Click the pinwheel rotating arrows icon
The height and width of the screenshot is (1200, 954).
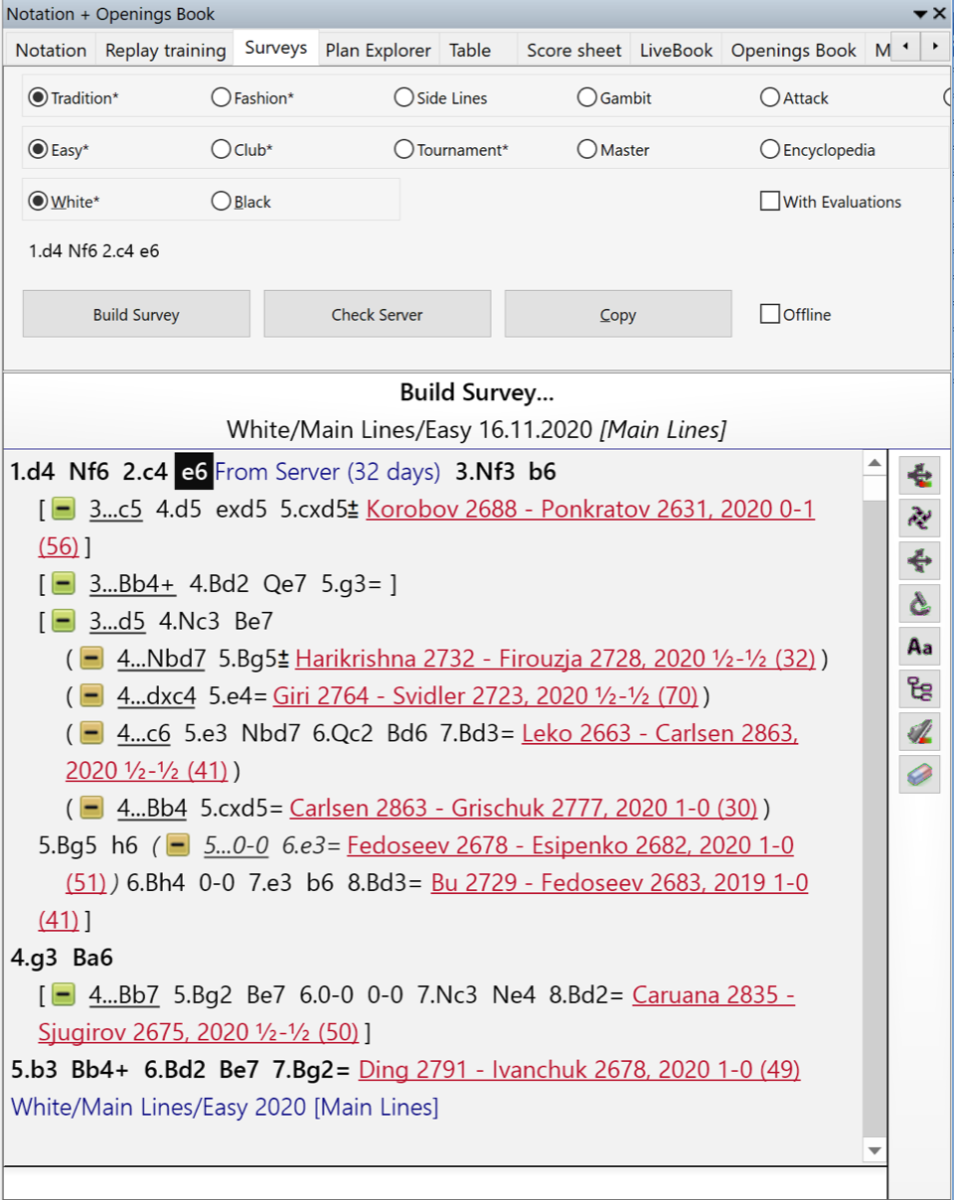coord(919,518)
